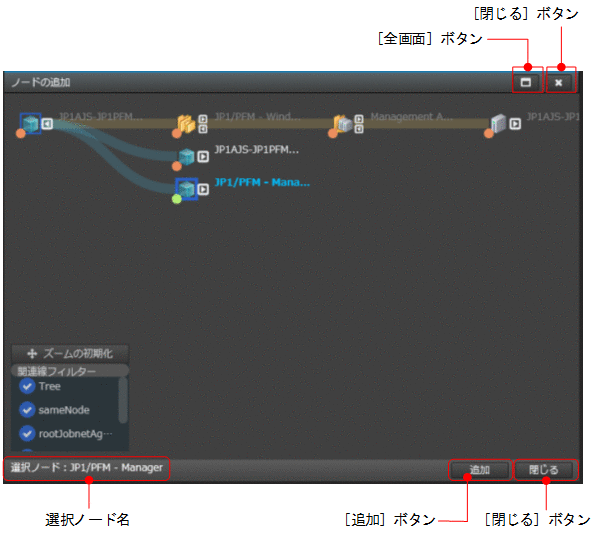
Task: Select the Management A... folder node icon
Action: (343, 123)
